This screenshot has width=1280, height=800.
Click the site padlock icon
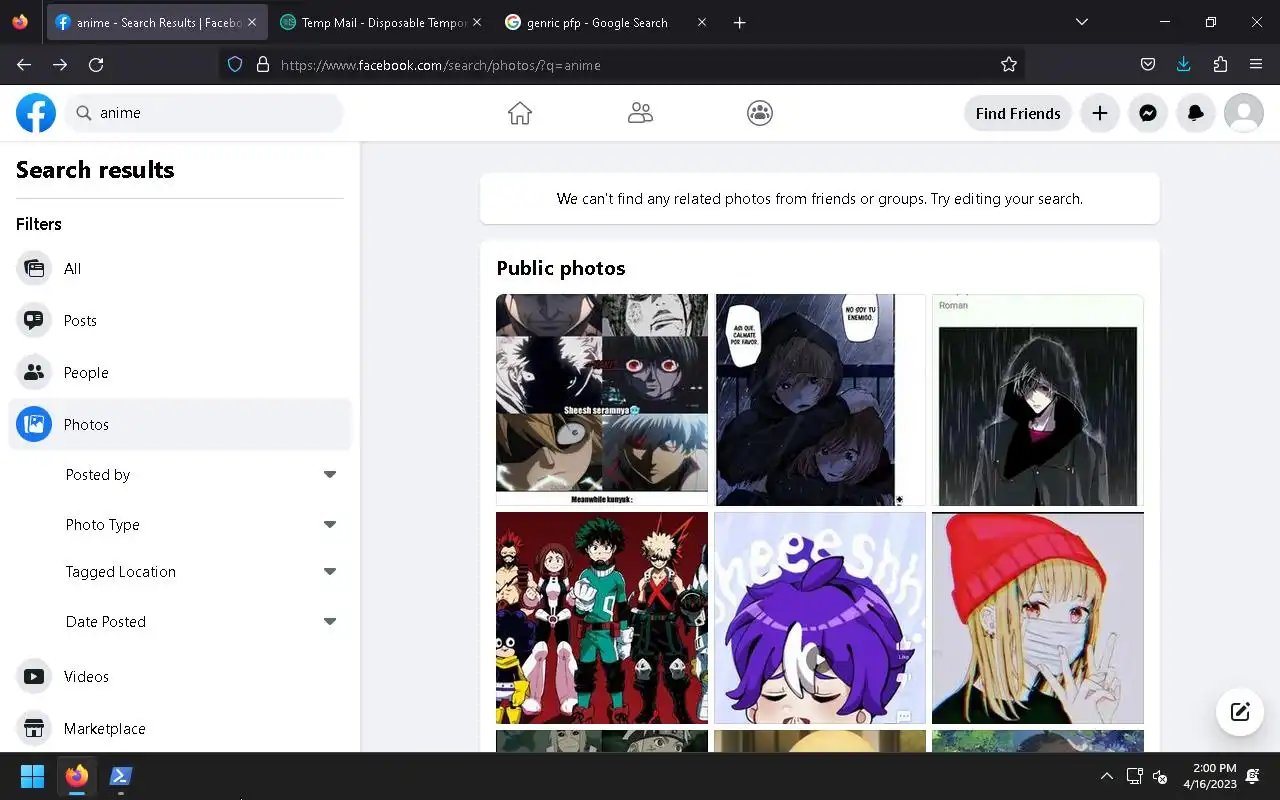pos(263,64)
